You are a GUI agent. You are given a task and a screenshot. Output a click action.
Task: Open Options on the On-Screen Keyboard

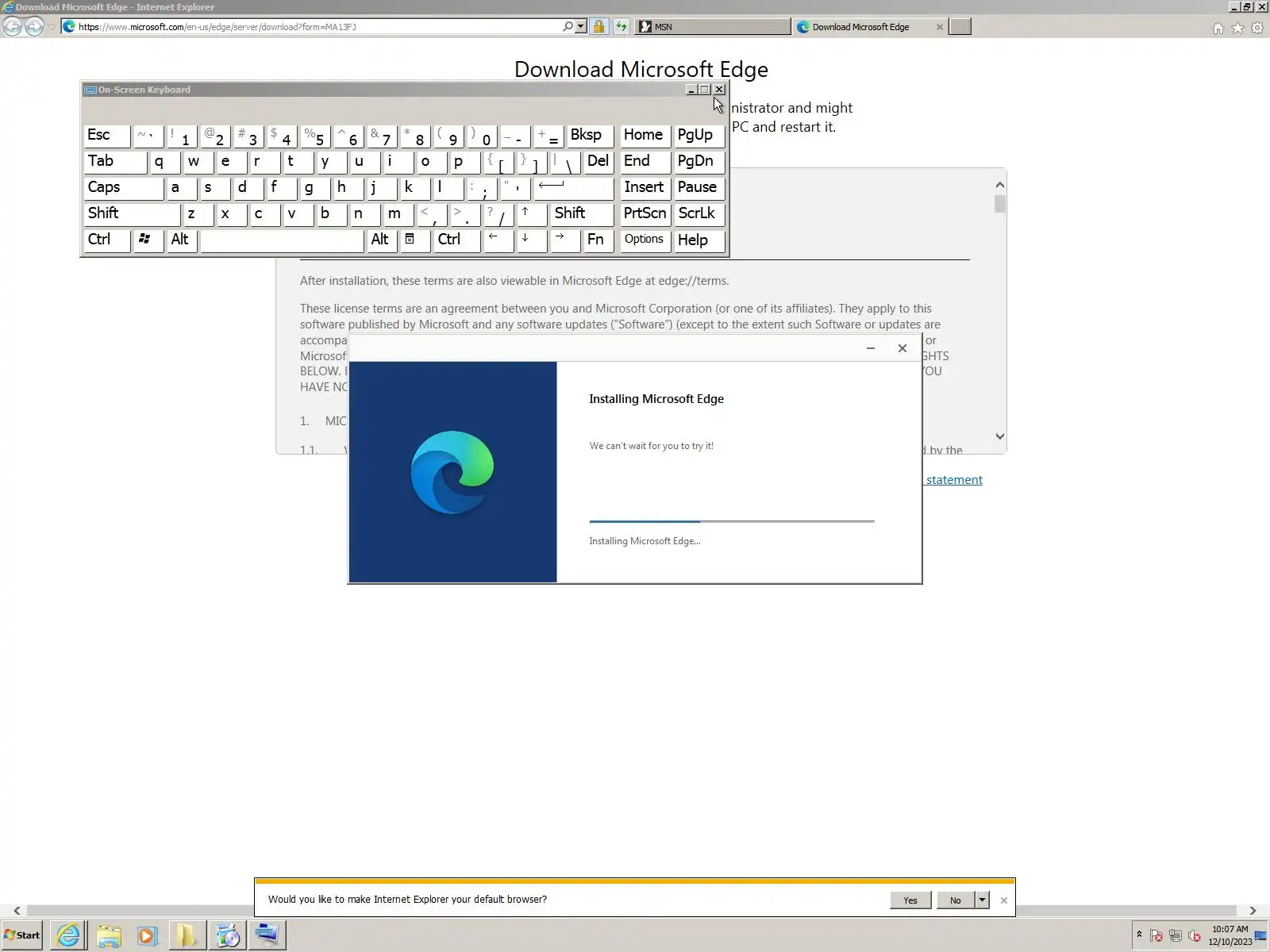coord(645,240)
